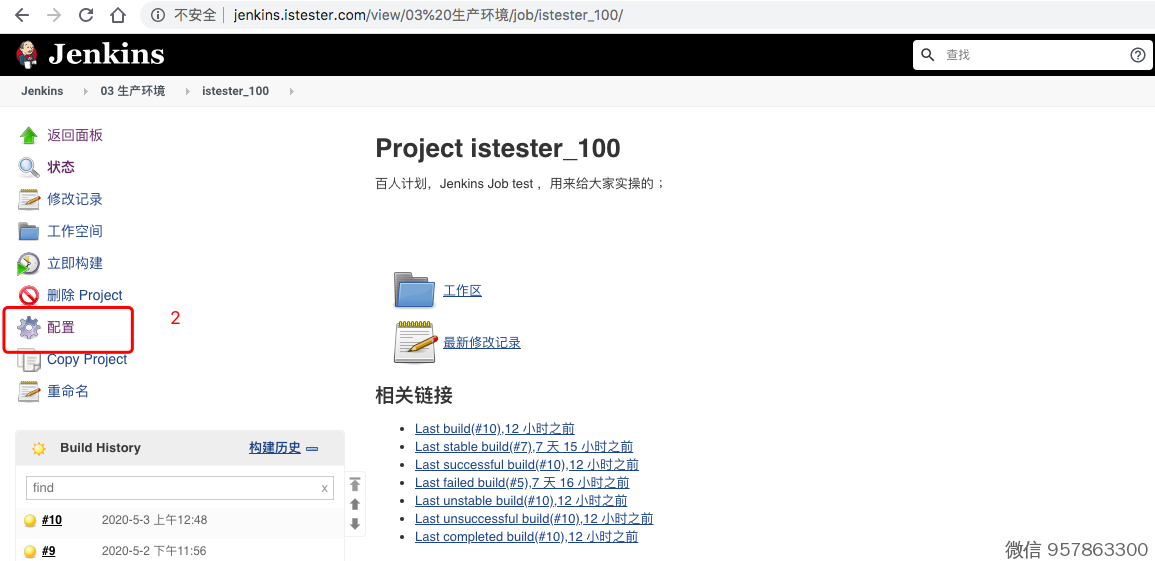Viewport: 1155px width, 561px height.
Task: Open the Last failed build (#5) link
Action: (522, 483)
